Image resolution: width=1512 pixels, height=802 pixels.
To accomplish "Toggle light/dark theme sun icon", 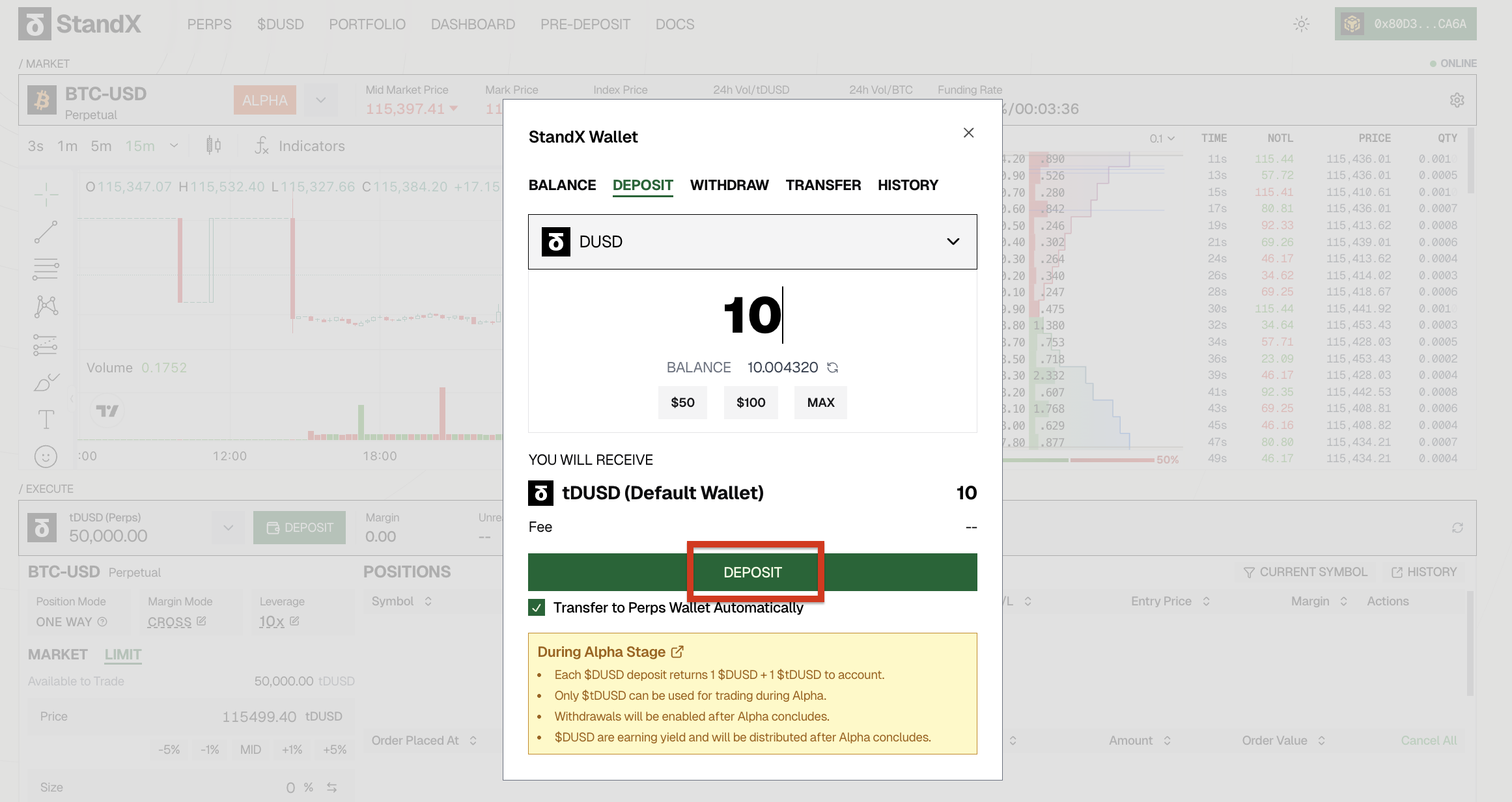I will pos(1301,24).
